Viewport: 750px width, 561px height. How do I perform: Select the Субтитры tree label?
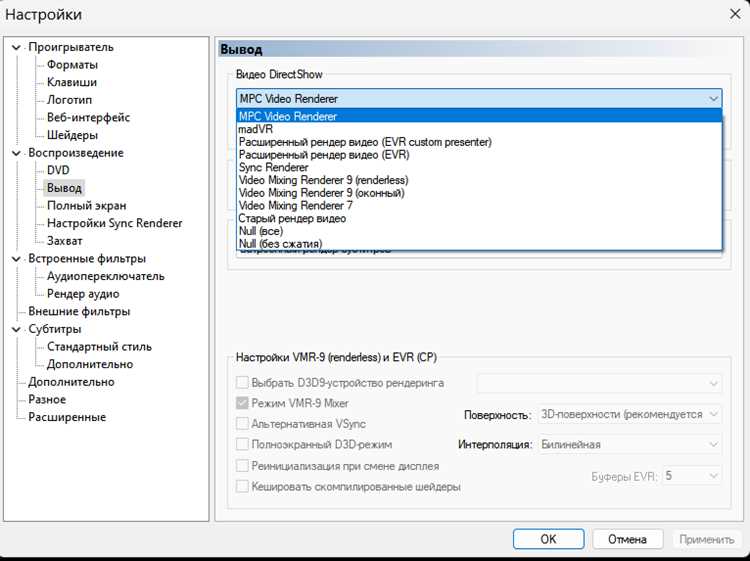pos(55,330)
